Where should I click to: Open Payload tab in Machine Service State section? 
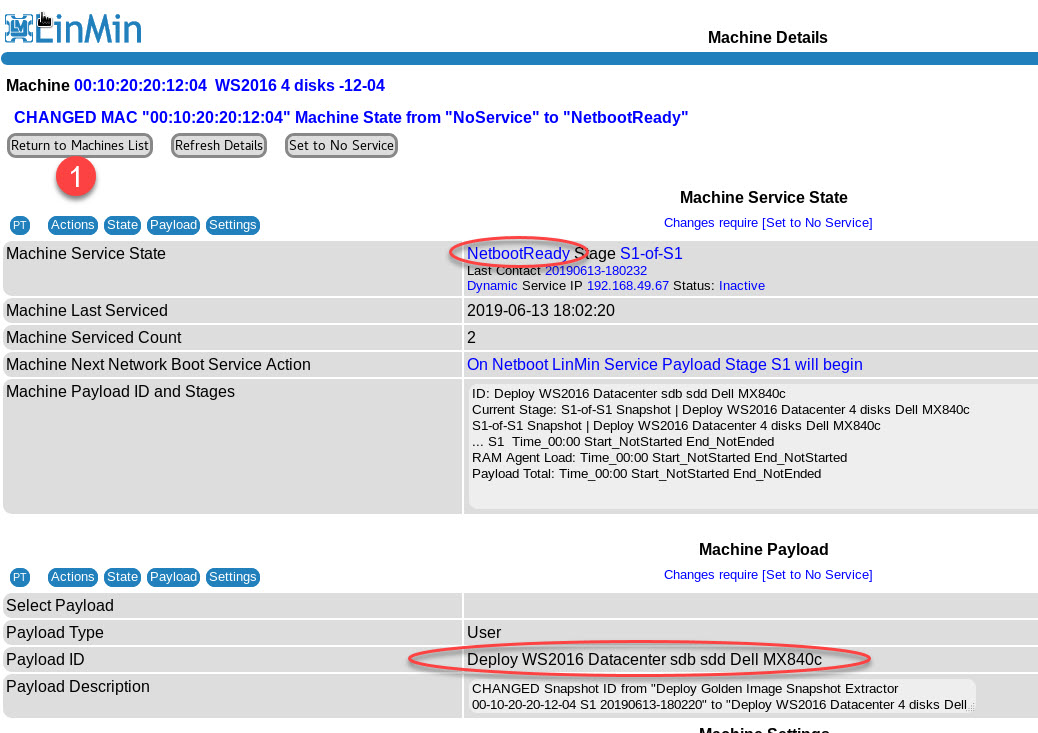coord(174,225)
